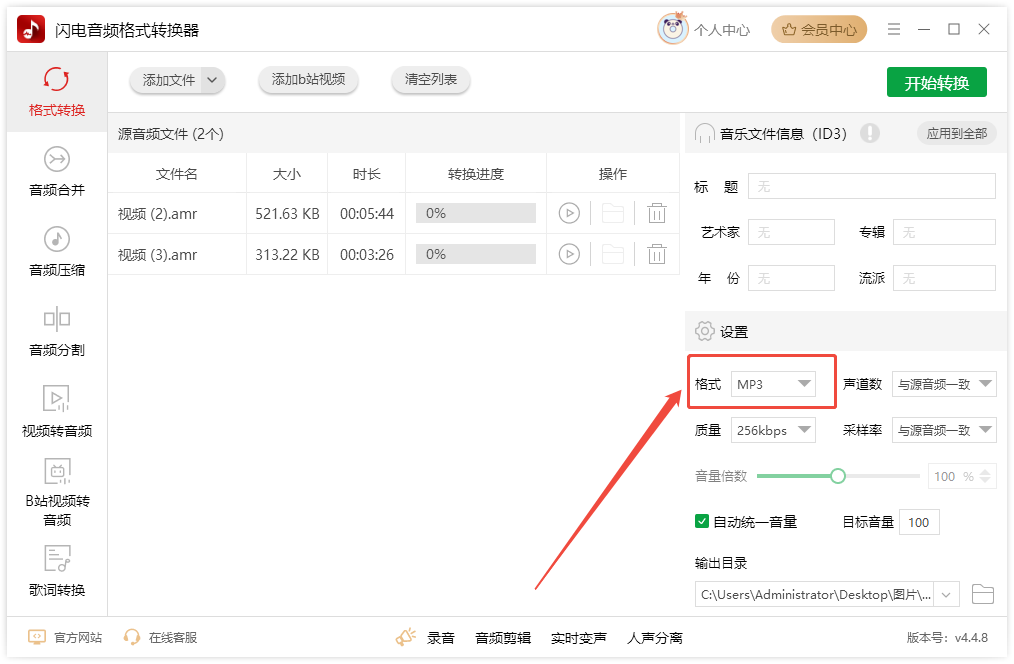Click duration cell 00:03:26
The width and height of the screenshot is (1014, 664).
367,255
